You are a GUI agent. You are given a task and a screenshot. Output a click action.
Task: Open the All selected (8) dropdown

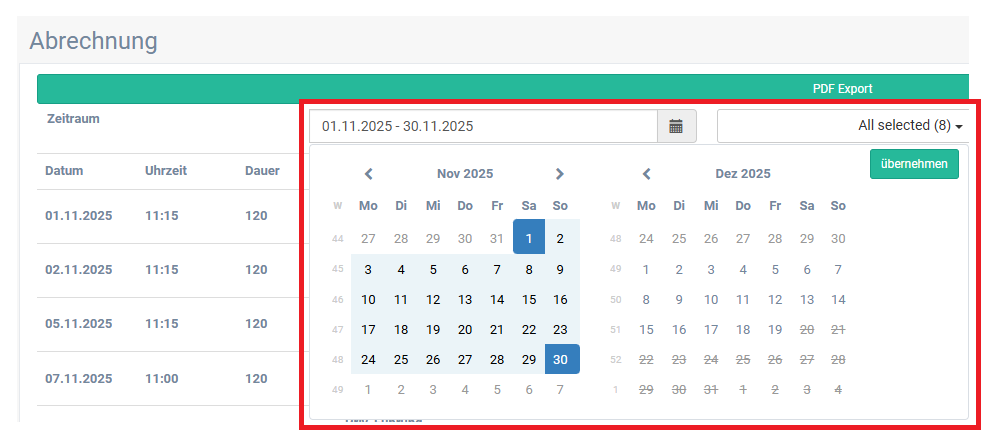click(842, 126)
